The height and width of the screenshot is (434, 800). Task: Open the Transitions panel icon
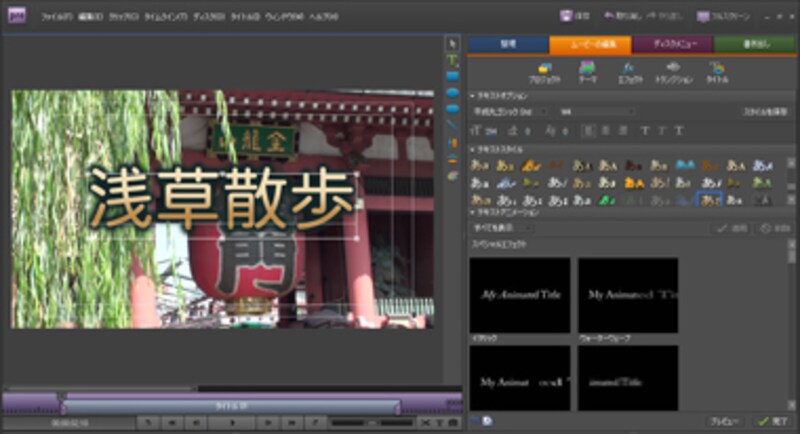click(x=673, y=72)
